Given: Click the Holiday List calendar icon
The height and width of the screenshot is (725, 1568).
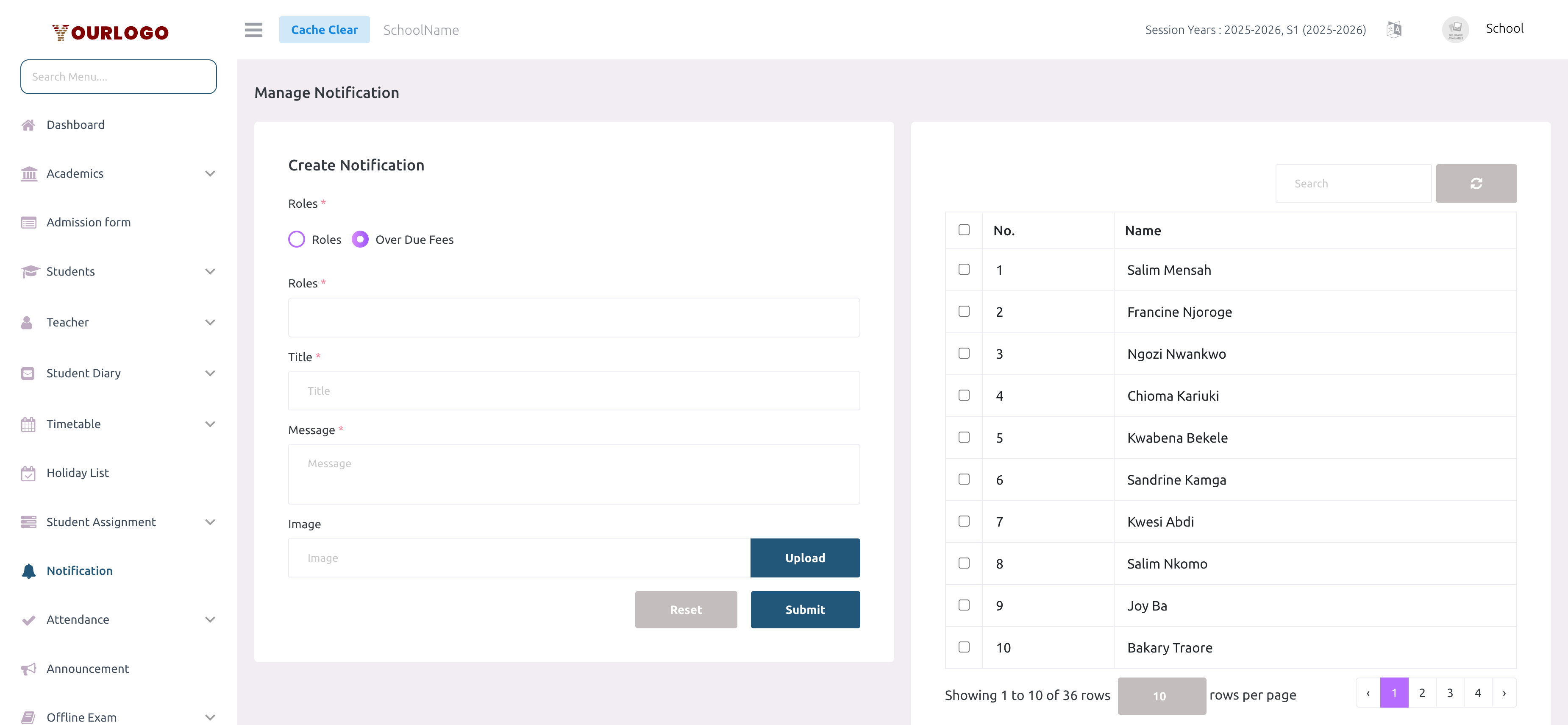Looking at the screenshot, I should point(29,472).
